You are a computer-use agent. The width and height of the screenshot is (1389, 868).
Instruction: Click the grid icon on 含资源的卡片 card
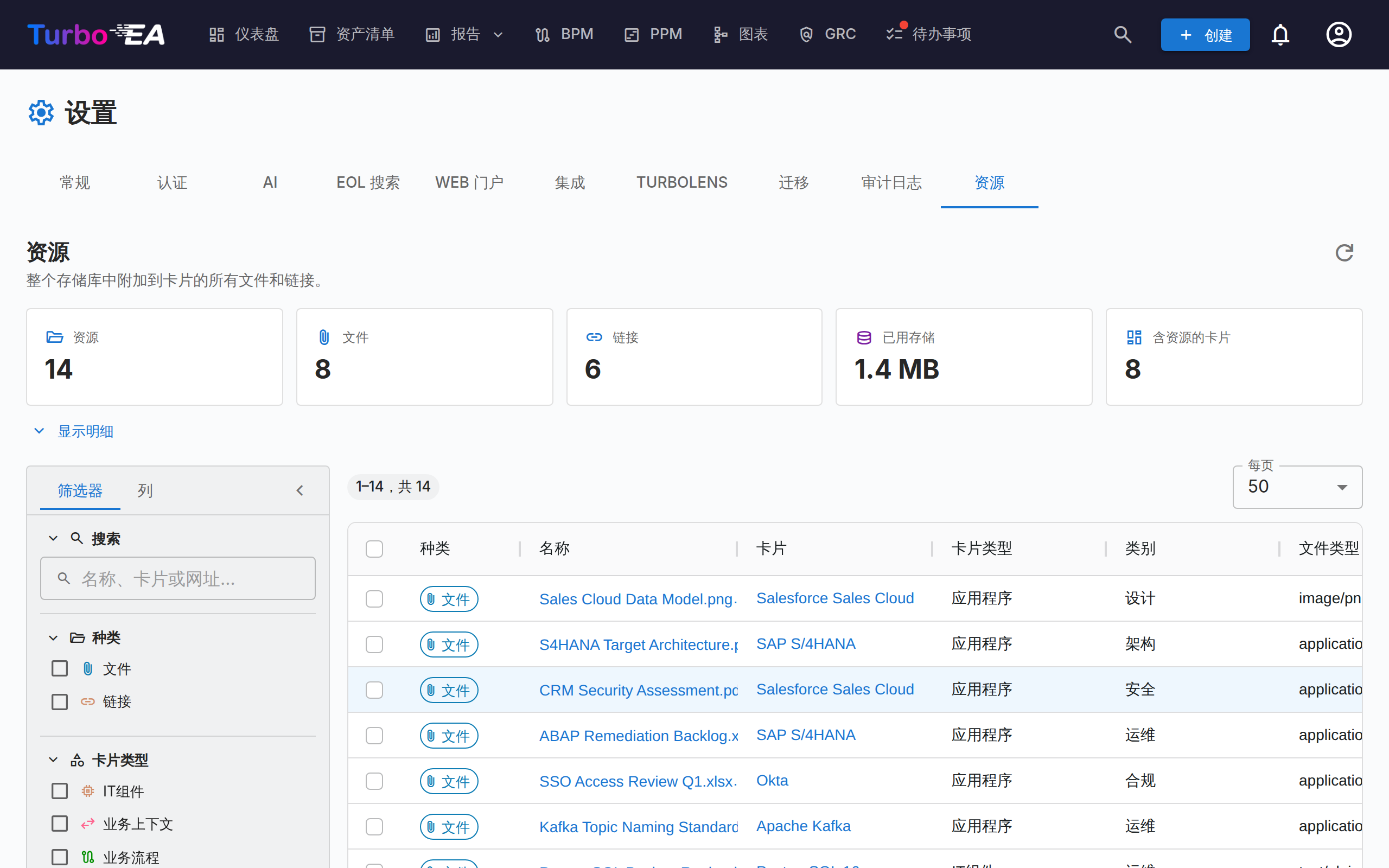[x=1134, y=337]
